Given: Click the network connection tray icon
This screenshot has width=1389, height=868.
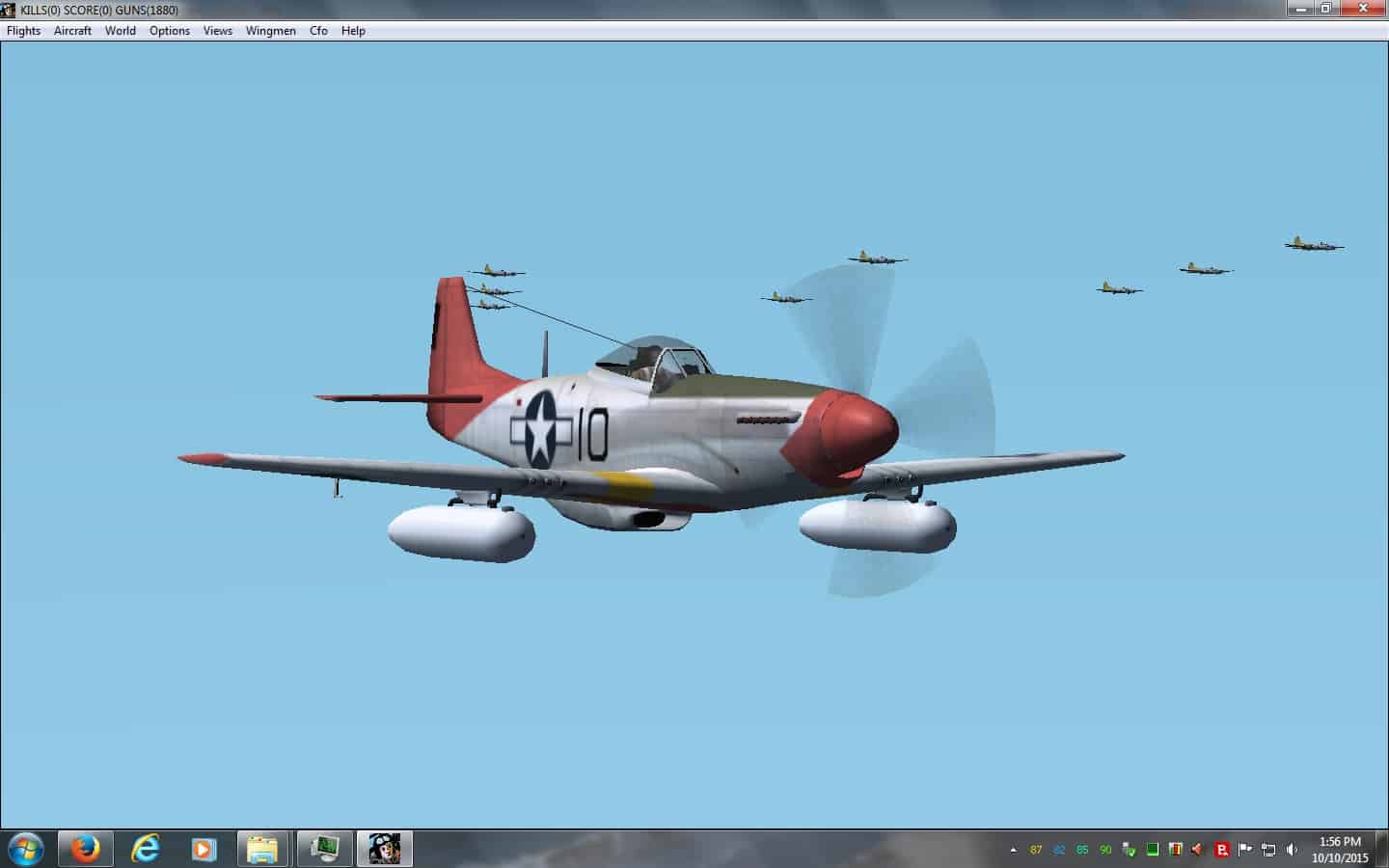Looking at the screenshot, I should click(x=1268, y=850).
